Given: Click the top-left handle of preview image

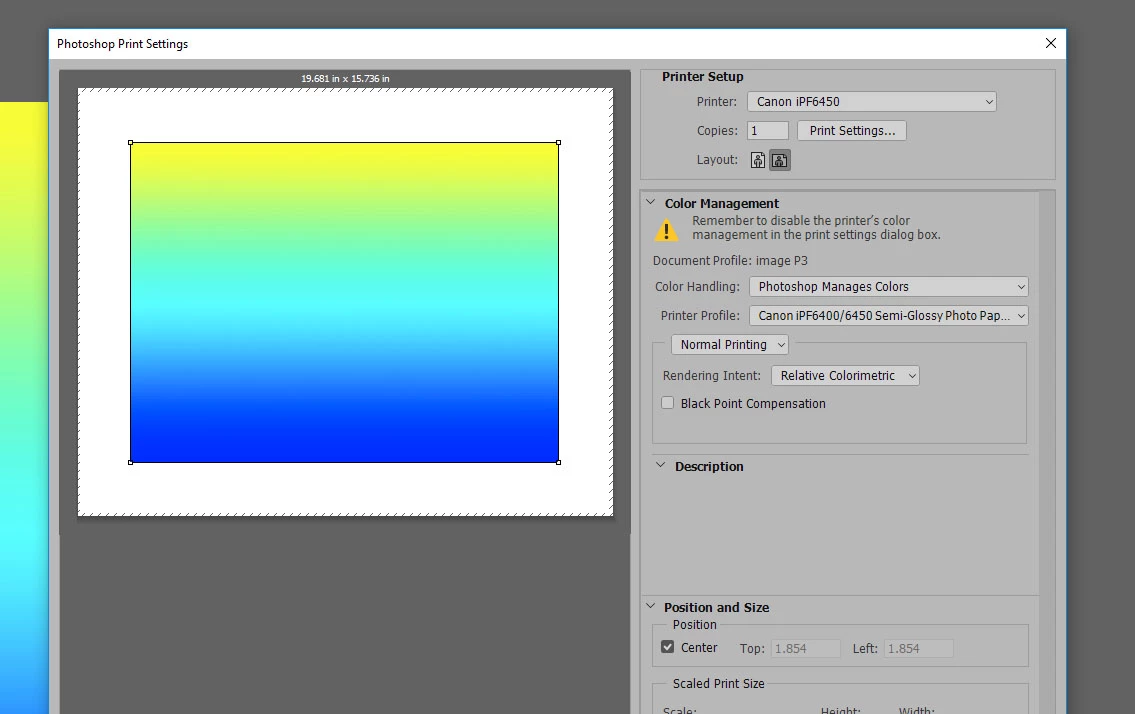Looking at the screenshot, I should coord(130,143).
